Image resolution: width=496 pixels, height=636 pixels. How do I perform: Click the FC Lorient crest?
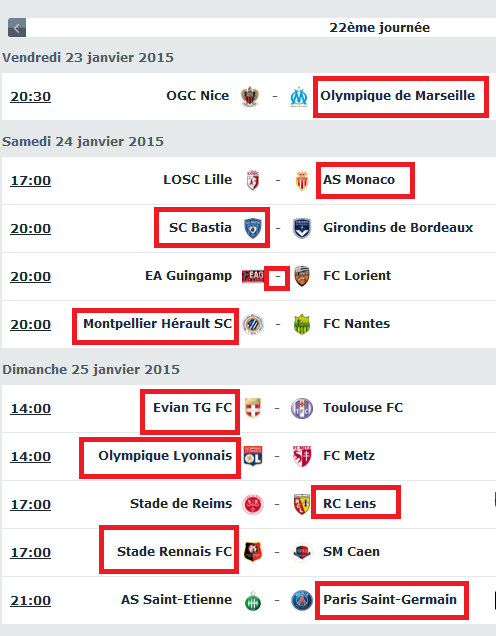[x=302, y=276]
